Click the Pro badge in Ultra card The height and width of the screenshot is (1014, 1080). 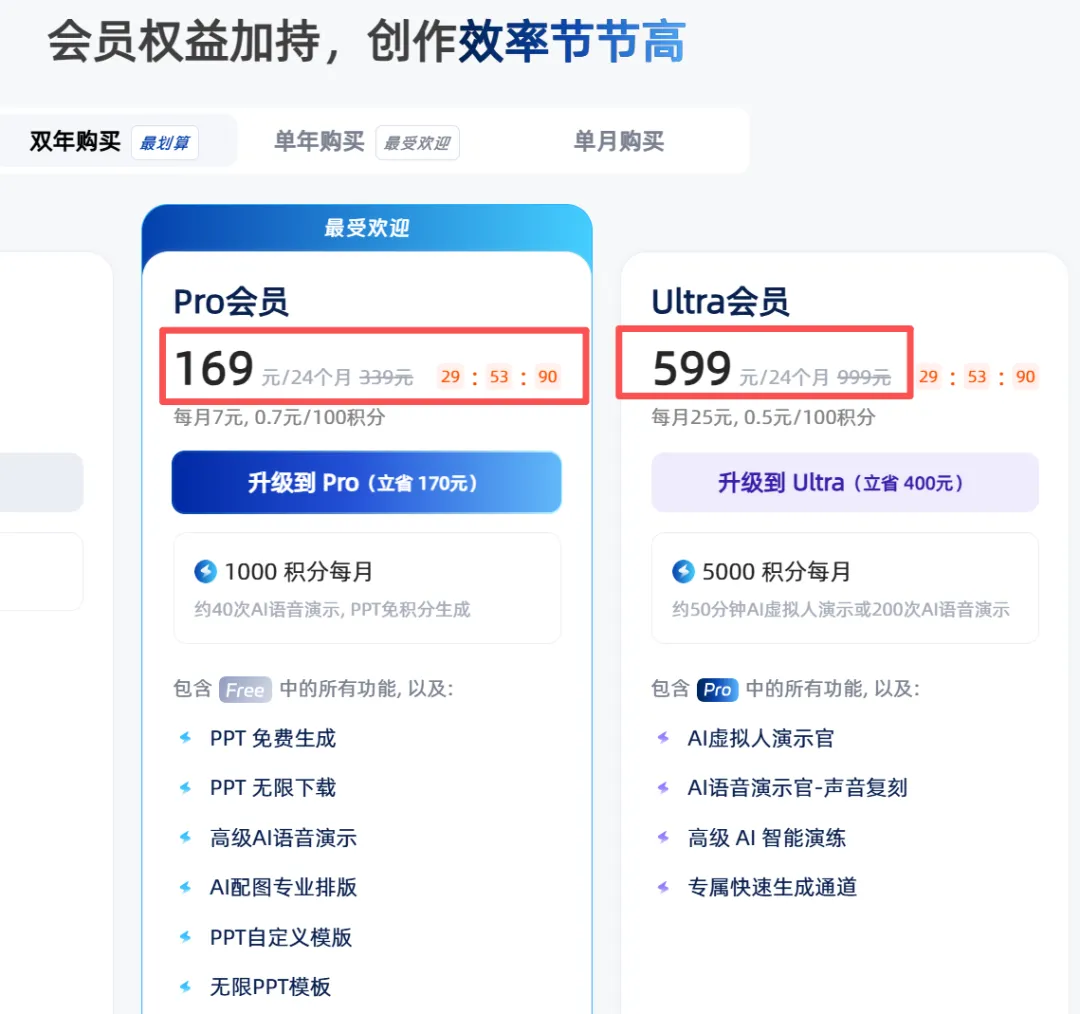717,690
